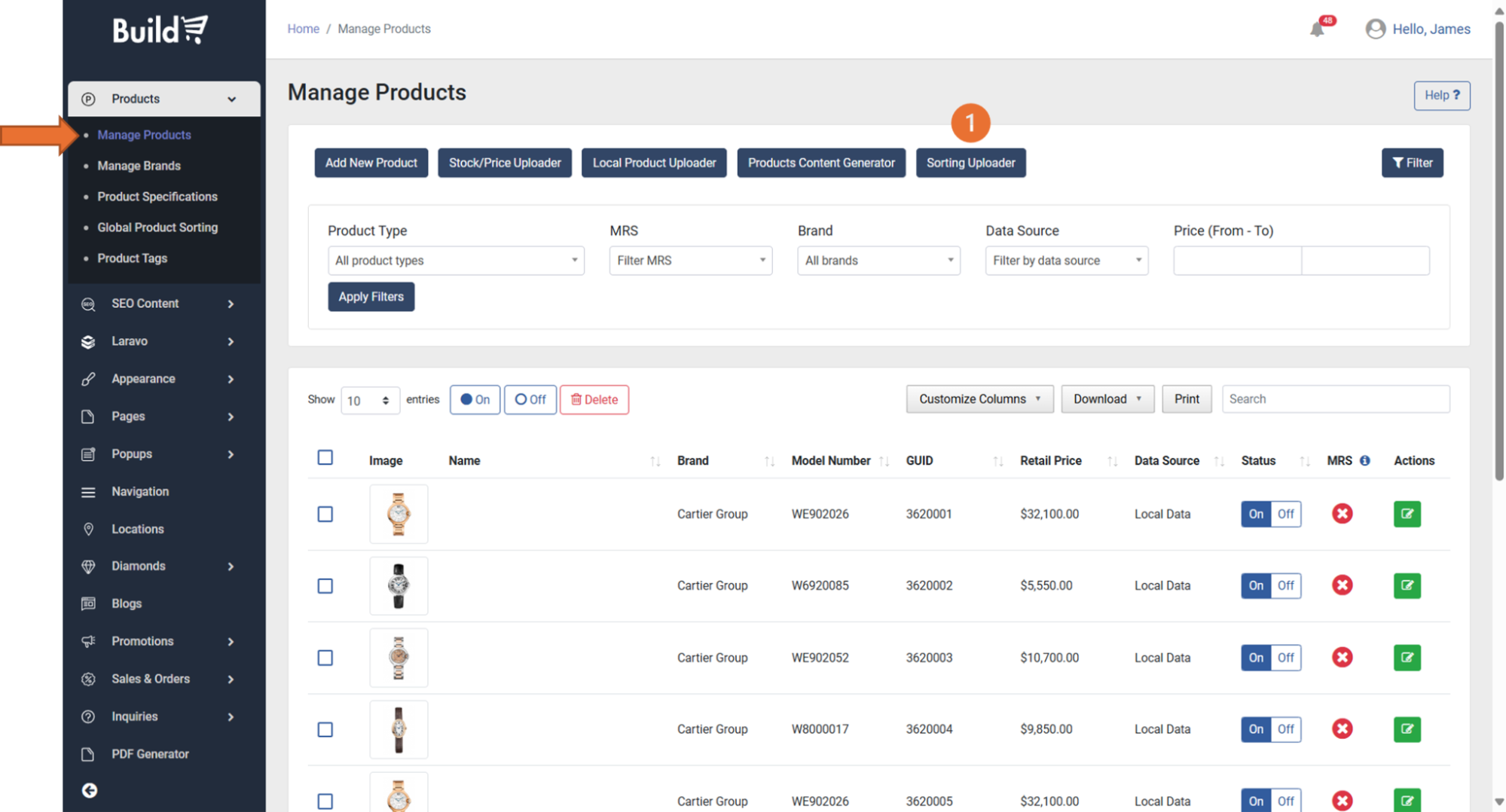Check the row checkbox for model W8000017
This screenshot has height=812, width=1506.
325,729
